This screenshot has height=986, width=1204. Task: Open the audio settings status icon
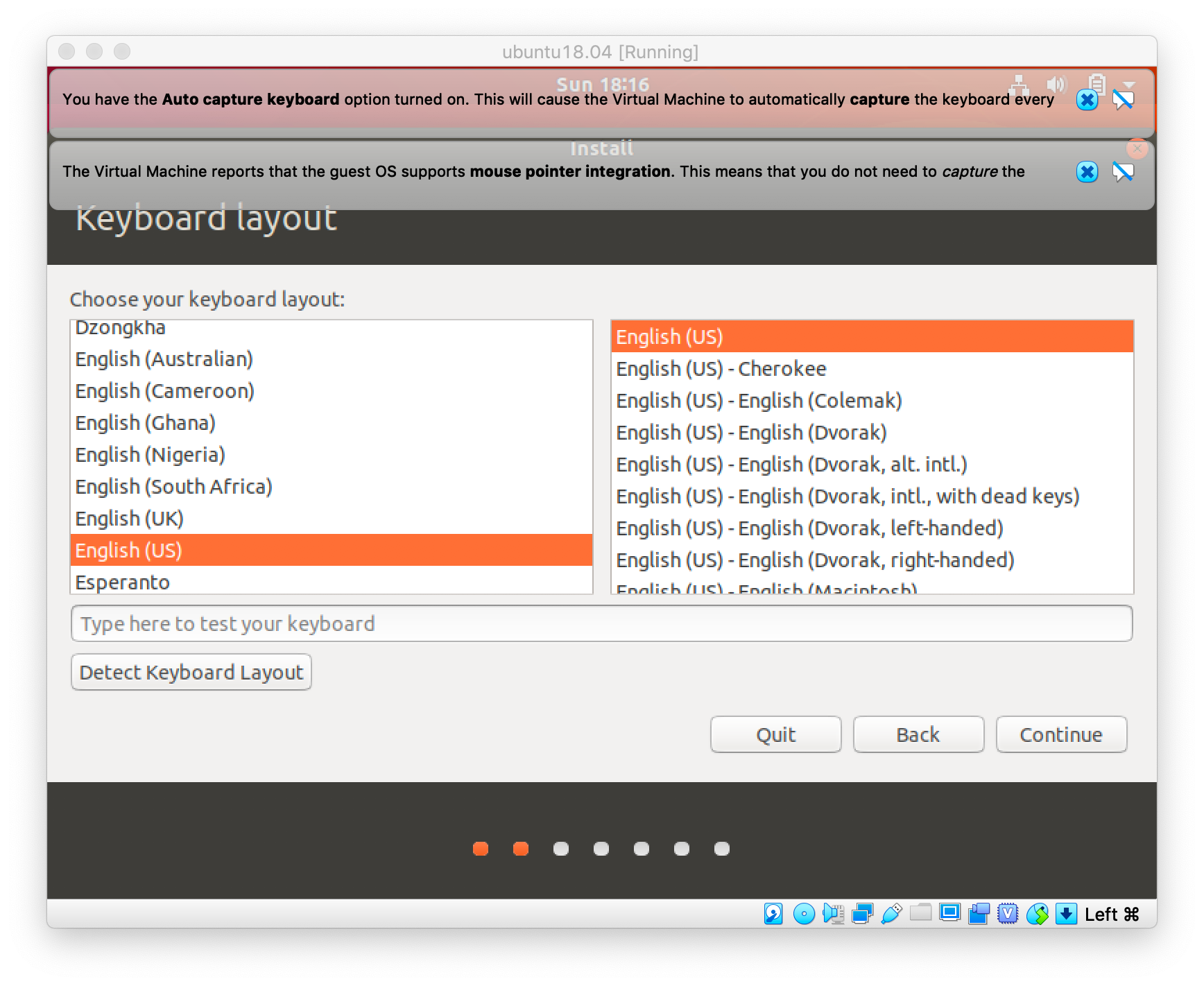[x=833, y=914]
